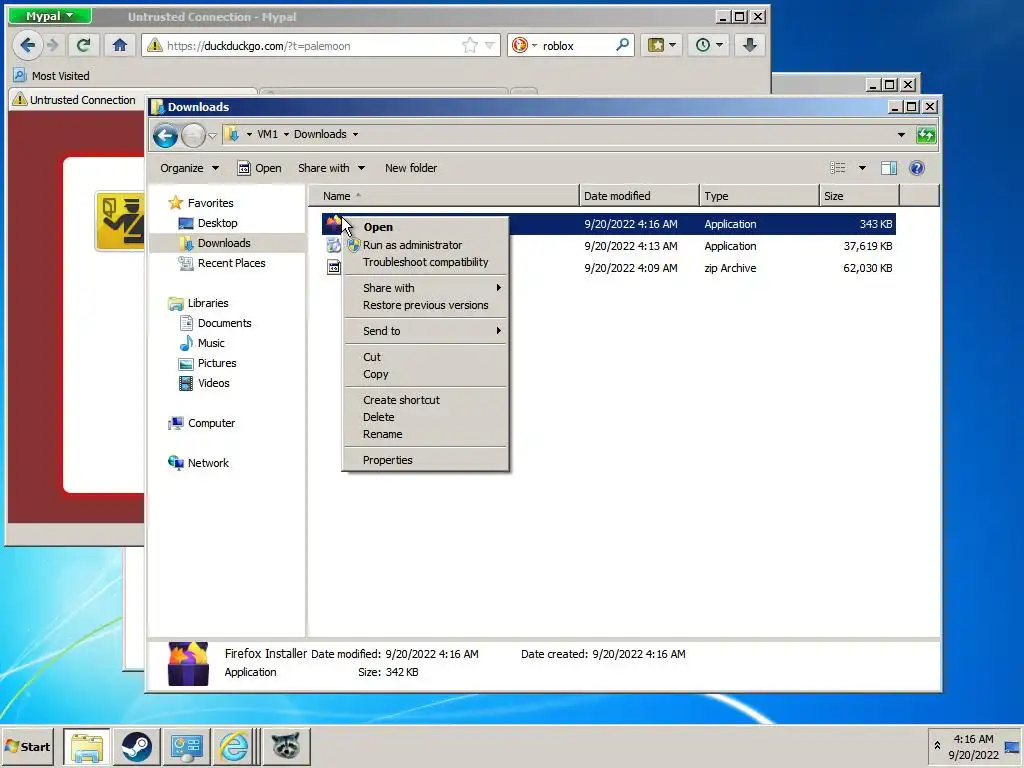Go to the browser home page
1024x768 pixels.
120,45
